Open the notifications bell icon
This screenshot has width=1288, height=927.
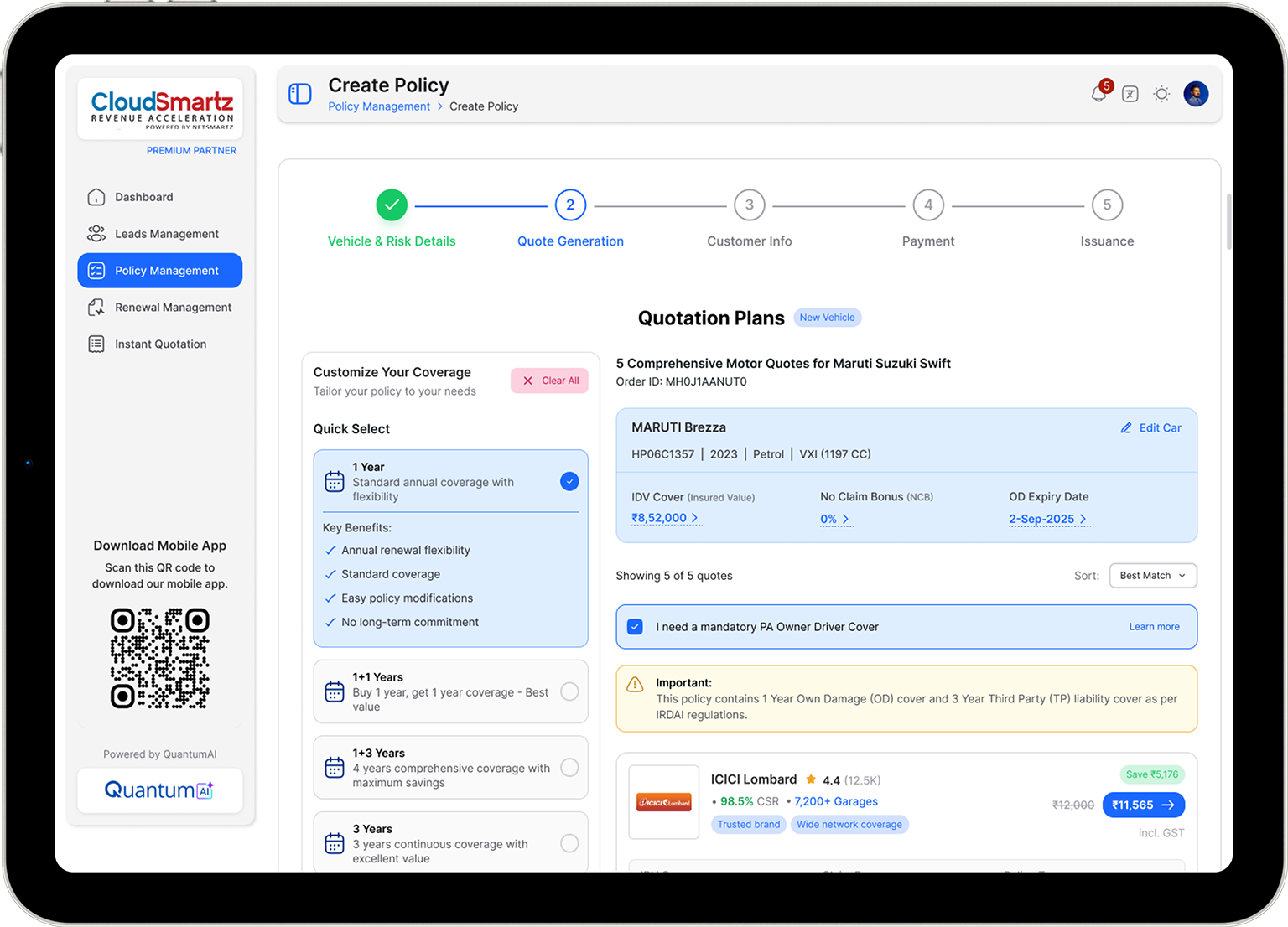pos(1098,94)
